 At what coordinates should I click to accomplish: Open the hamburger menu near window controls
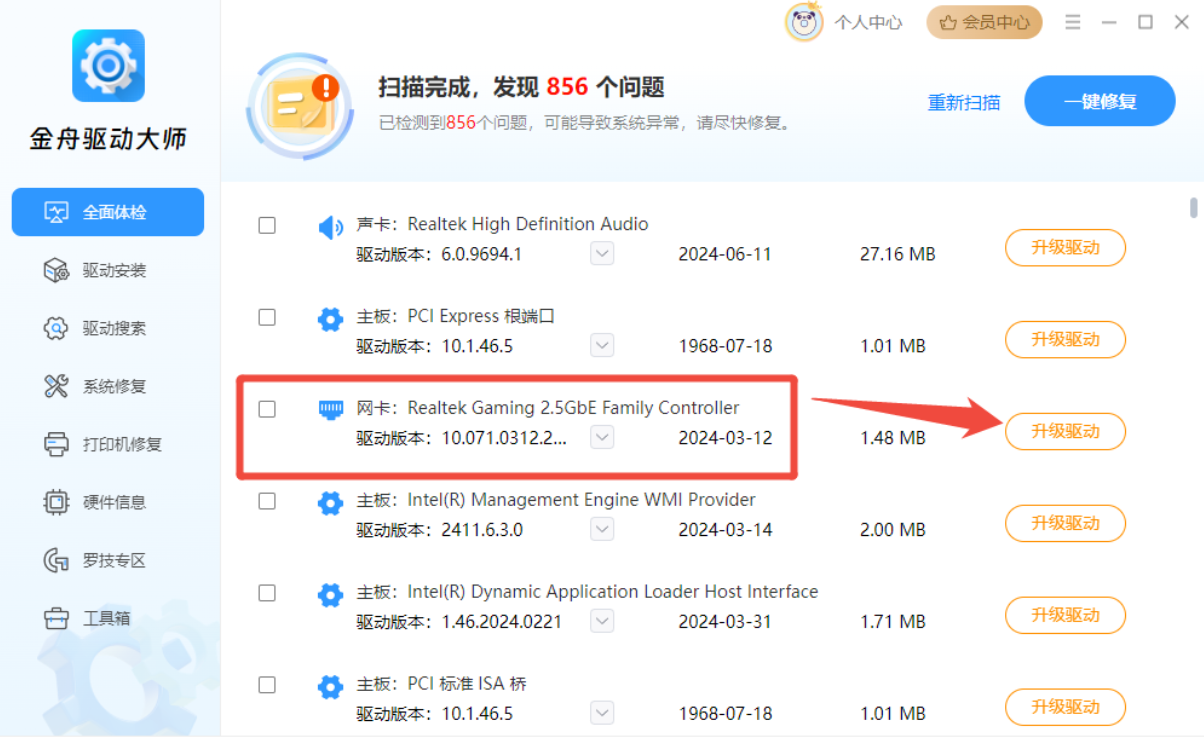click(x=1072, y=22)
